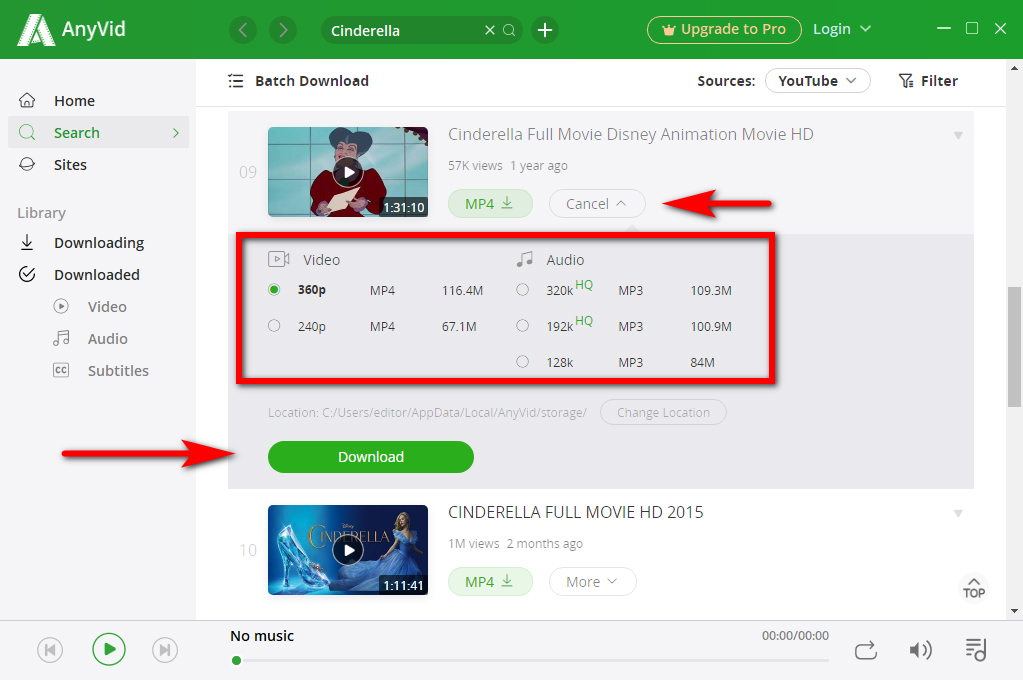
Task: Open More options for CINDERELLA 2015
Action: (x=592, y=581)
